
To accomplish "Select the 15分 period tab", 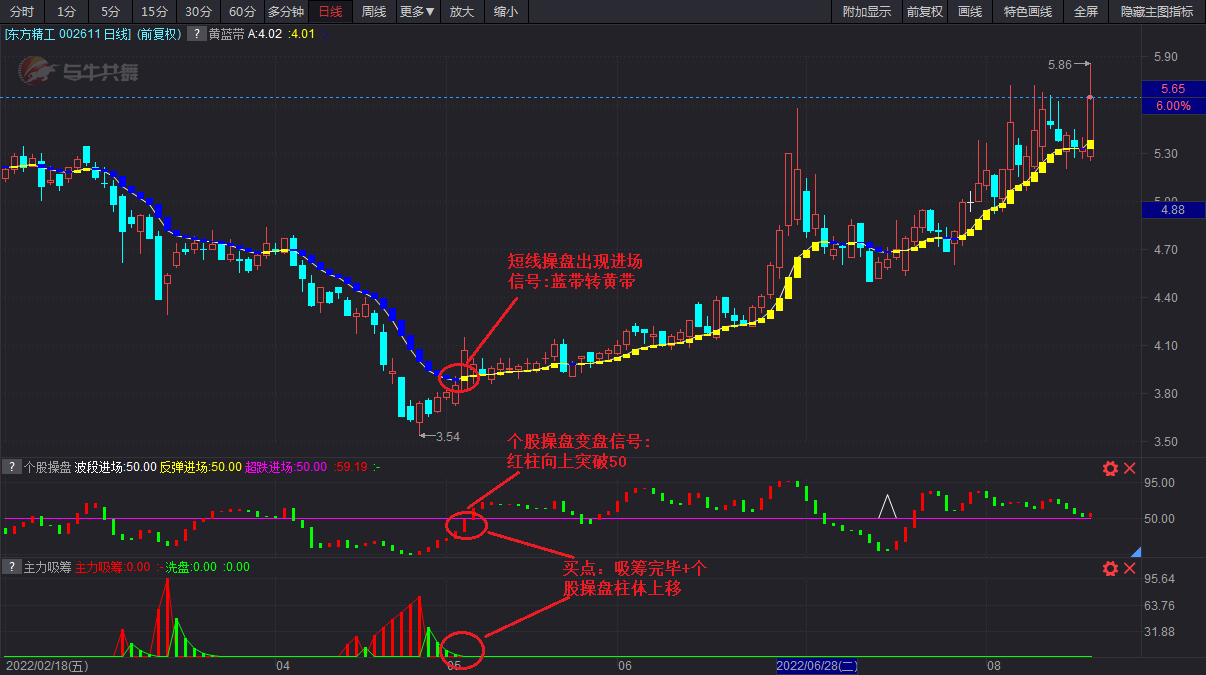I will (x=154, y=12).
